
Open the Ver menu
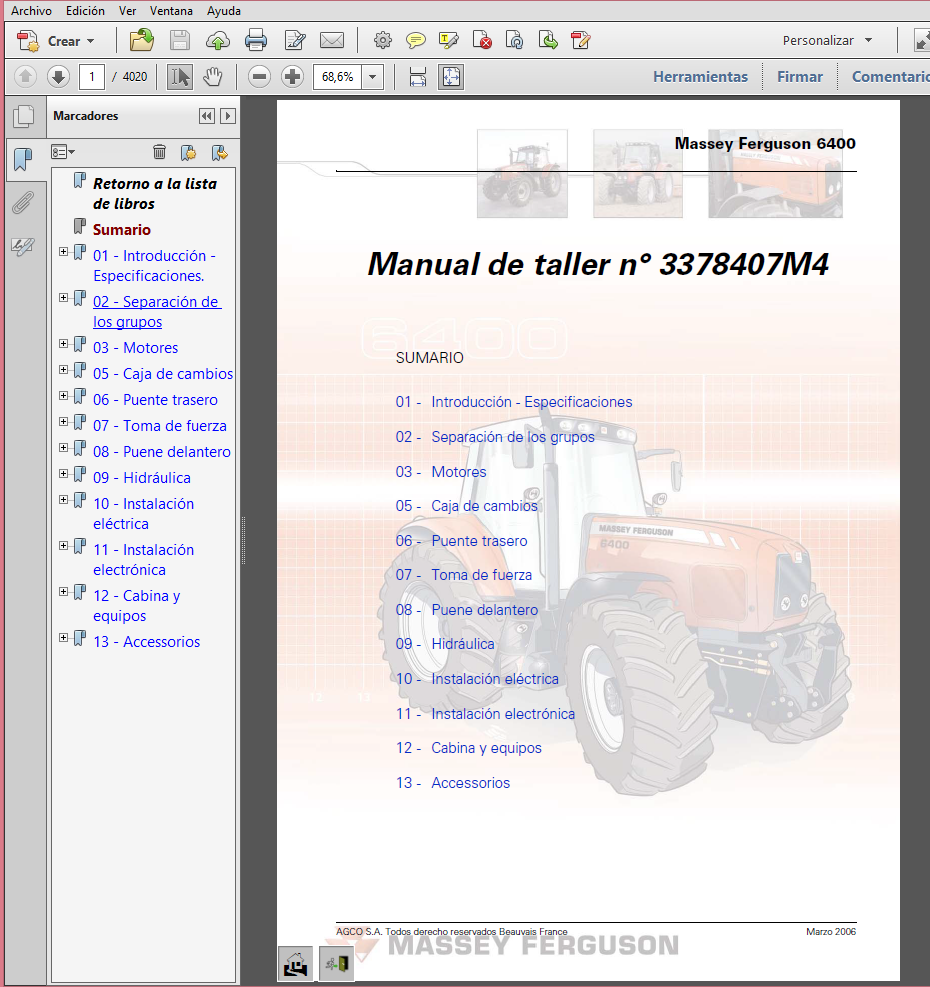(x=127, y=11)
